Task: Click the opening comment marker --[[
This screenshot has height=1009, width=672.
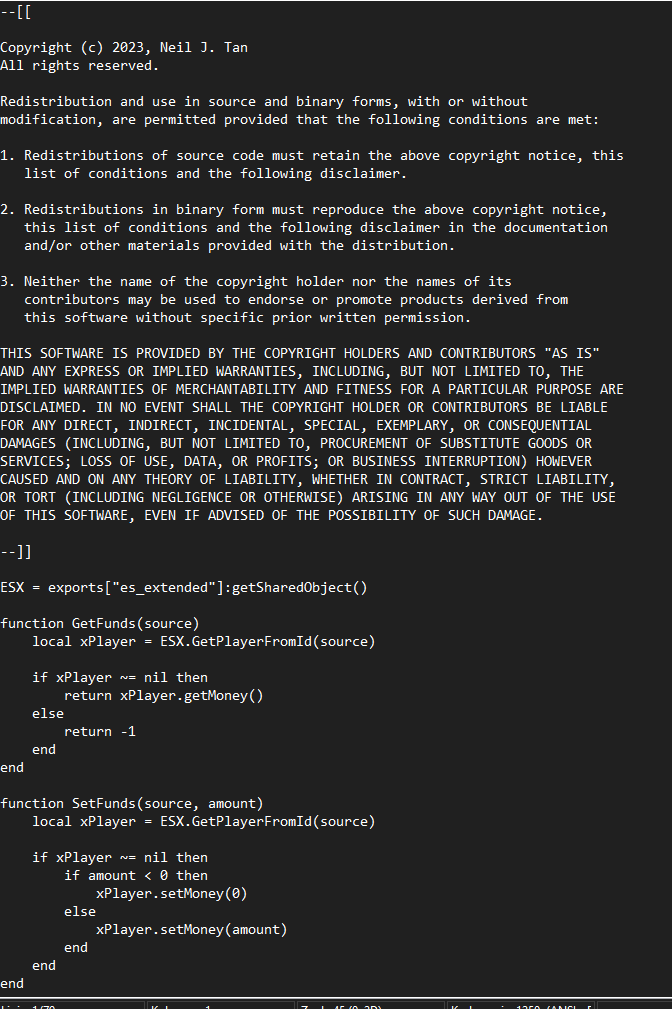Action: click(x=16, y=11)
